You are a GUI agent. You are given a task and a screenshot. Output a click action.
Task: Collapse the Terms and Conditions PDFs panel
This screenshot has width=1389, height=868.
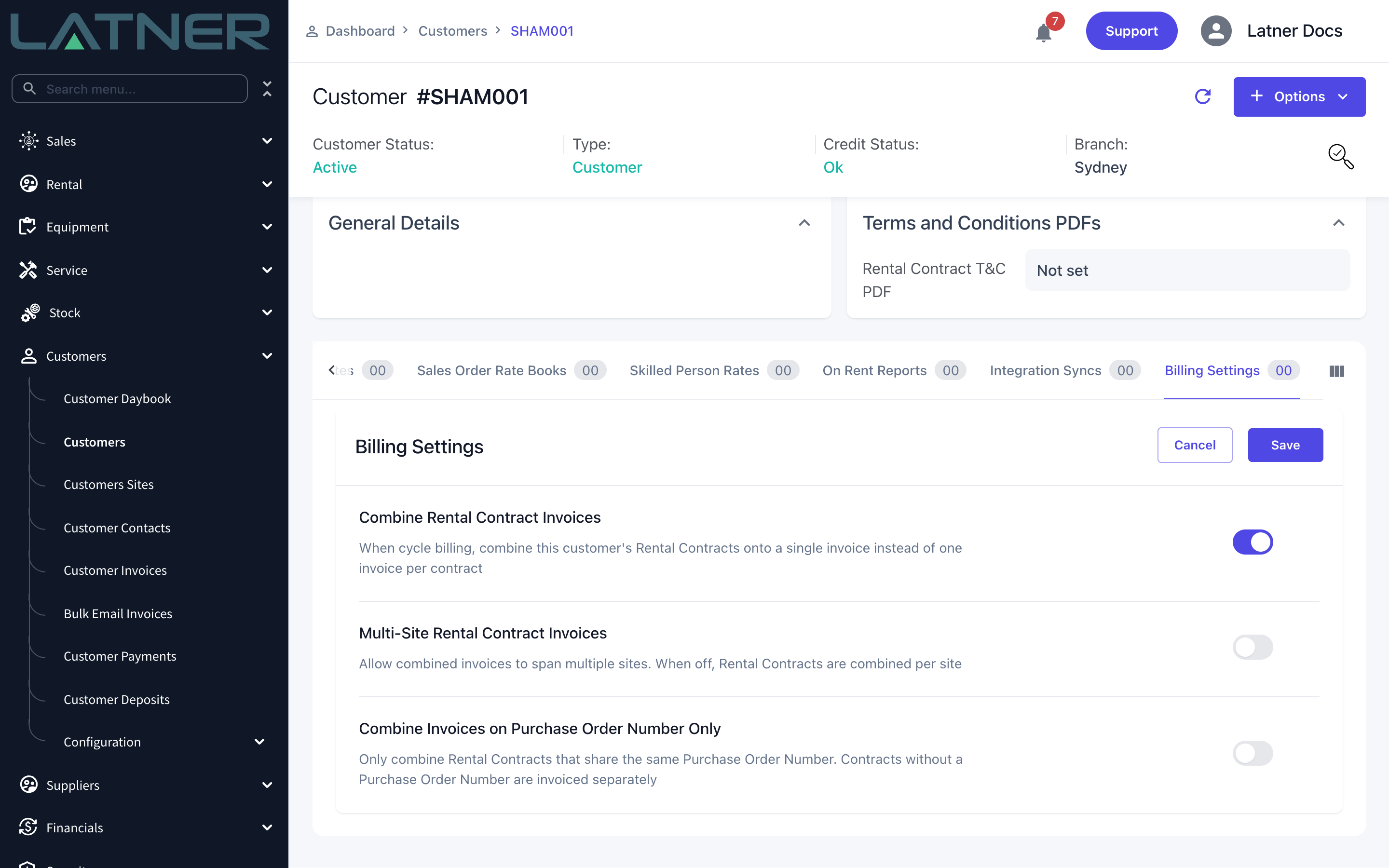pos(1338,223)
